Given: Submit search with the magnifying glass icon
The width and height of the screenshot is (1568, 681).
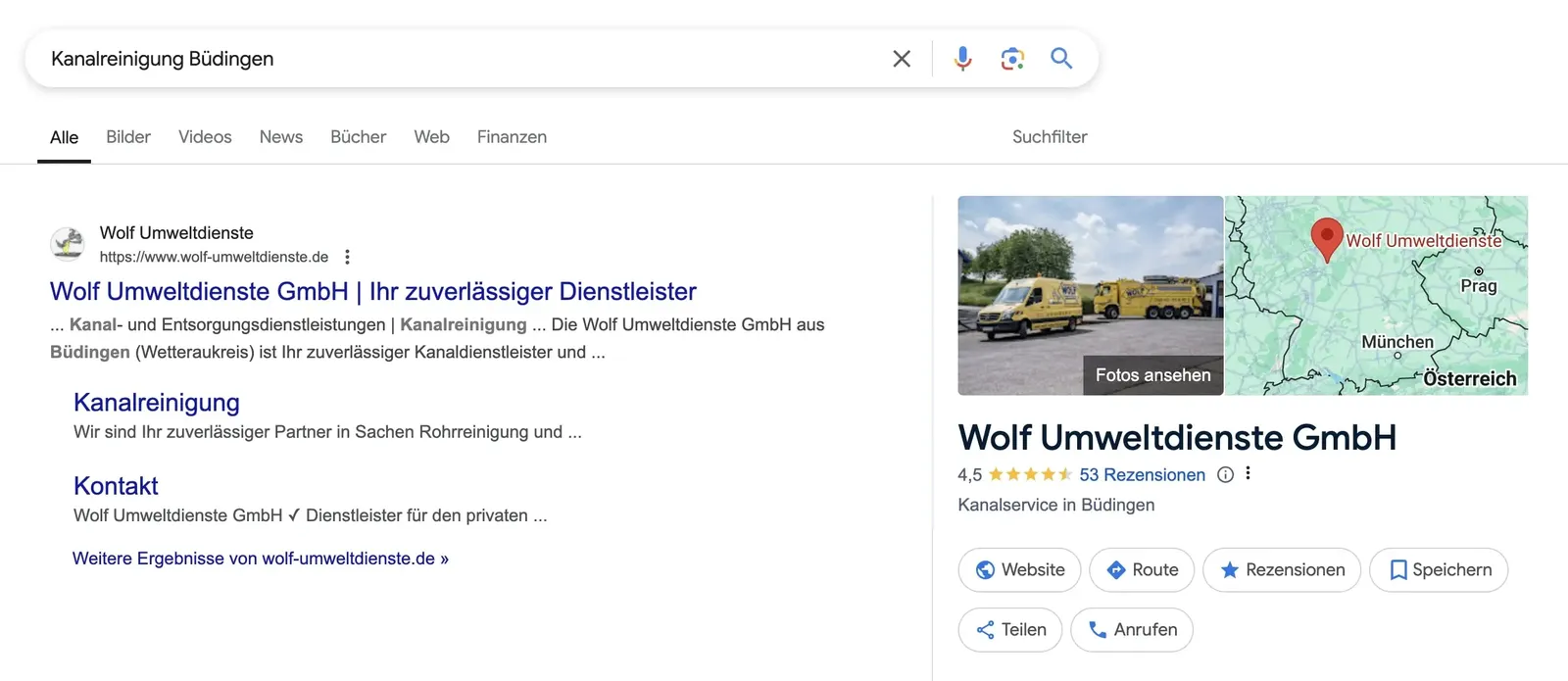Looking at the screenshot, I should click(1061, 59).
